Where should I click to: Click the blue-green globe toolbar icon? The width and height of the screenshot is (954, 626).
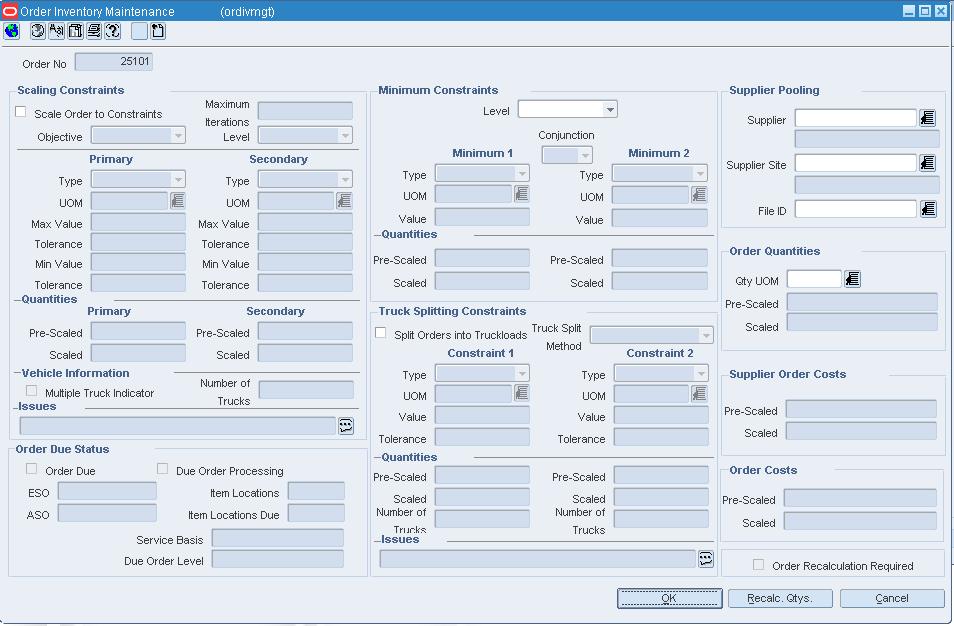point(12,31)
